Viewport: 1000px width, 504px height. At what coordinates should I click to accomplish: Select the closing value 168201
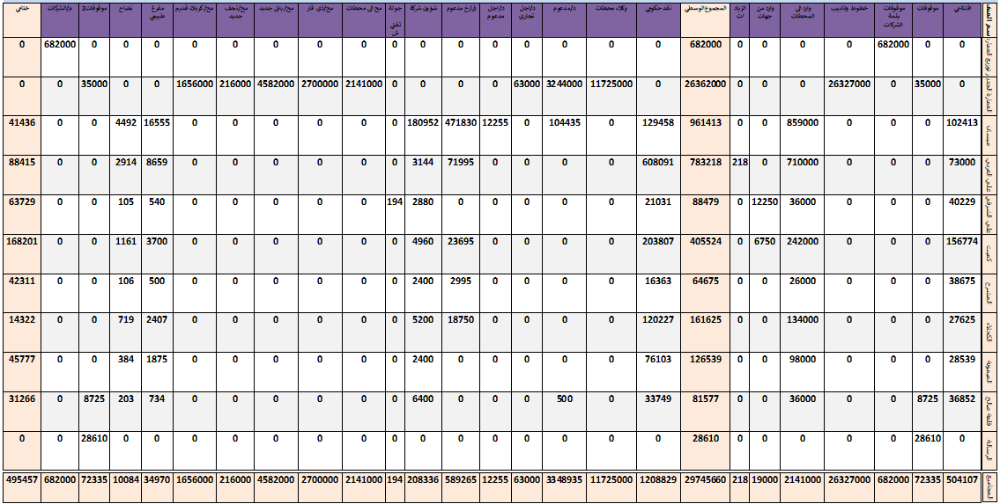(x=22, y=253)
